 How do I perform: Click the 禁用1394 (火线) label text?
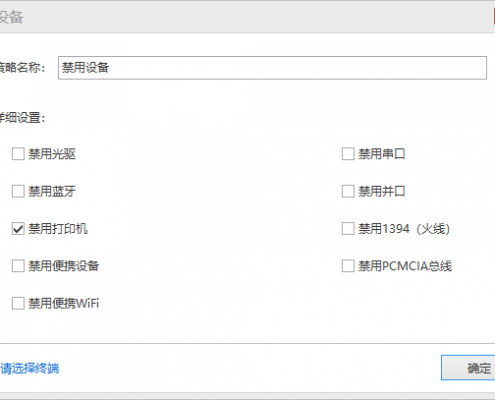pos(404,229)
